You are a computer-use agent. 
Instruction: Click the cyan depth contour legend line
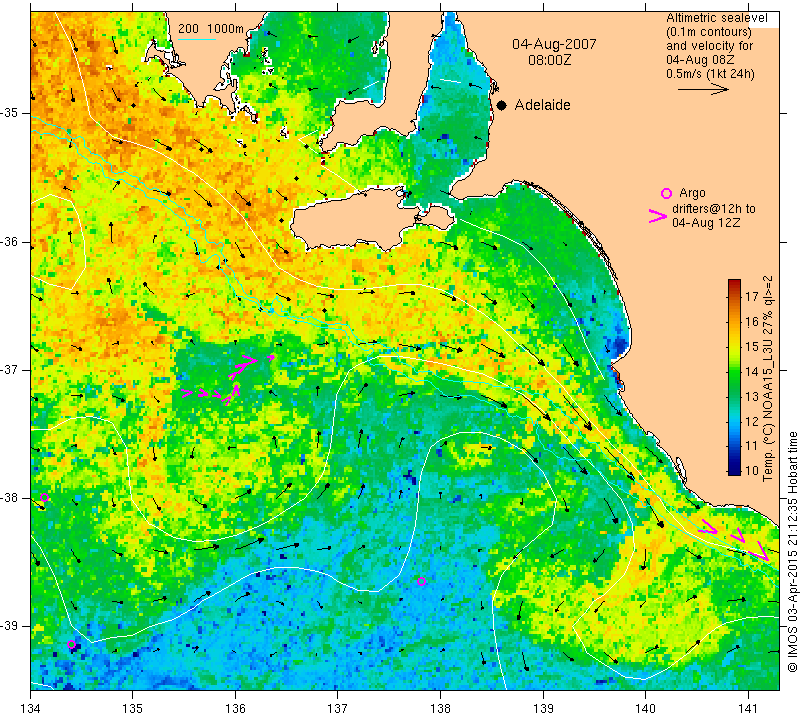point(197,39)
